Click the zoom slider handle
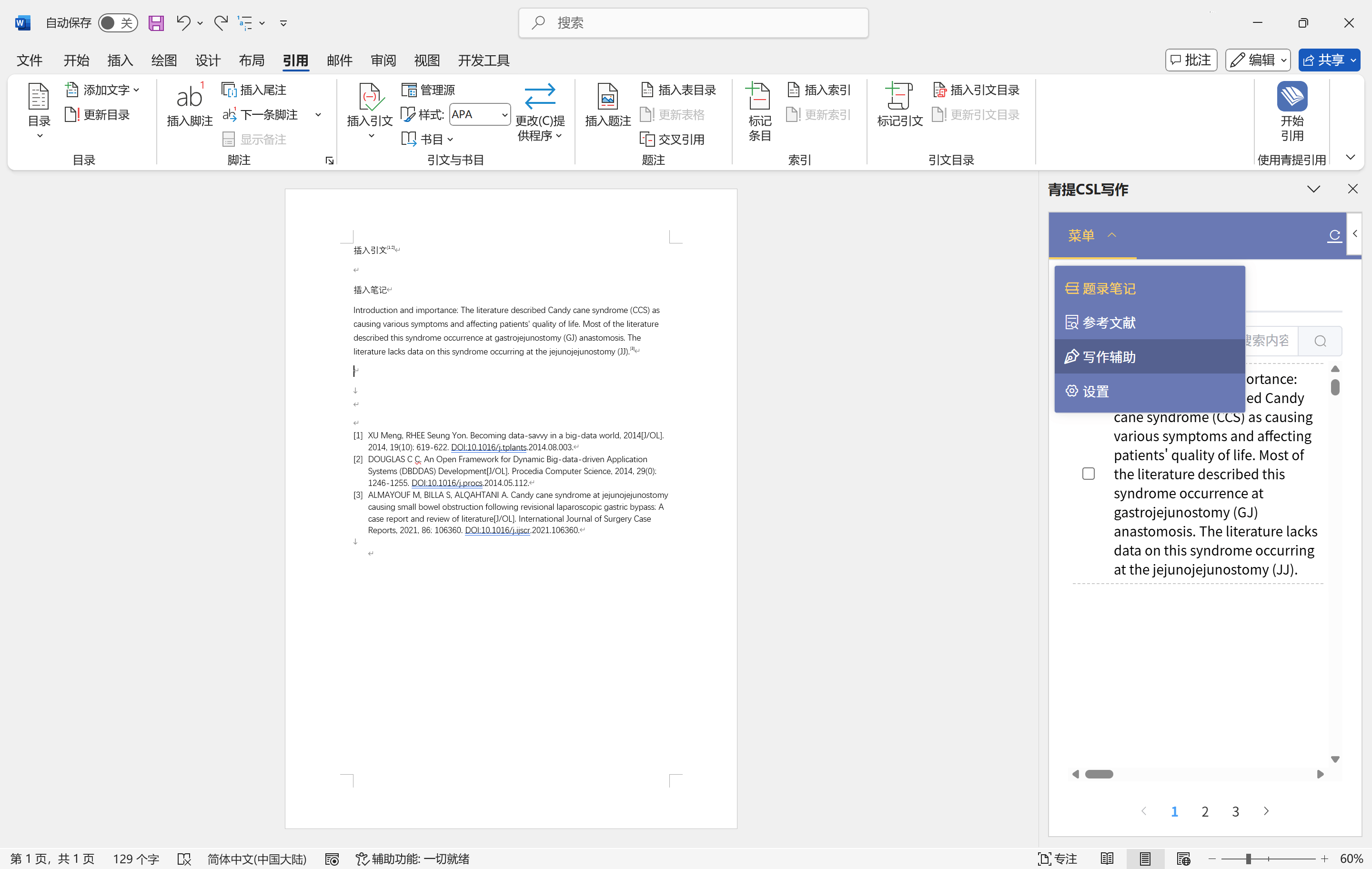This screenshot has width=1372, height=869. pyautogui.click(x=1248, y=859)
